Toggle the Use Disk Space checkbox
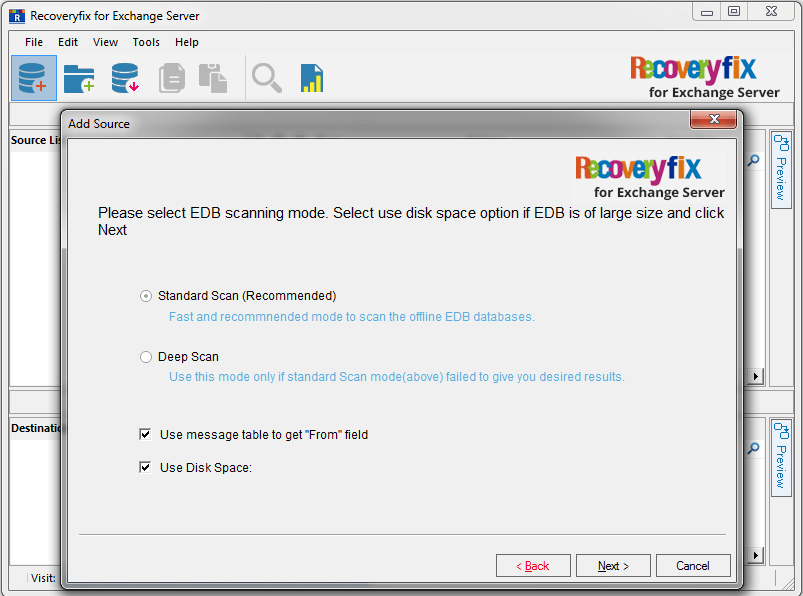This screenshot has height=596, width=803. point(145,467)
